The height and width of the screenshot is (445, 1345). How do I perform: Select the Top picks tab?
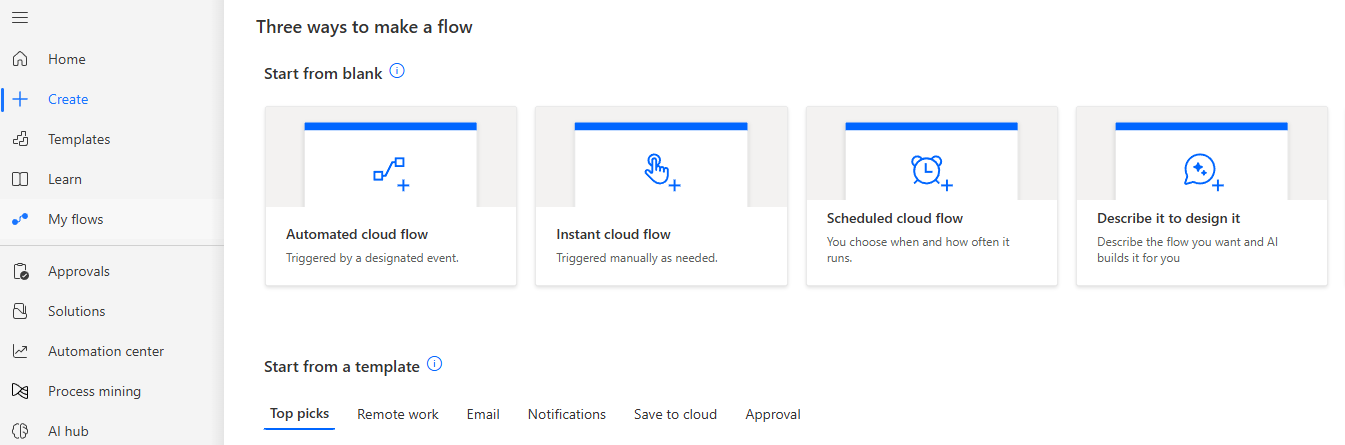299,414
